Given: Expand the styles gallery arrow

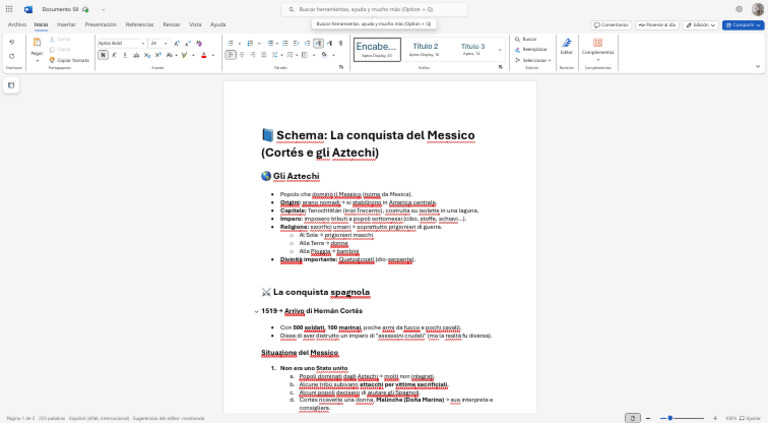Looking at the screenshot, I should click(500, 49).
